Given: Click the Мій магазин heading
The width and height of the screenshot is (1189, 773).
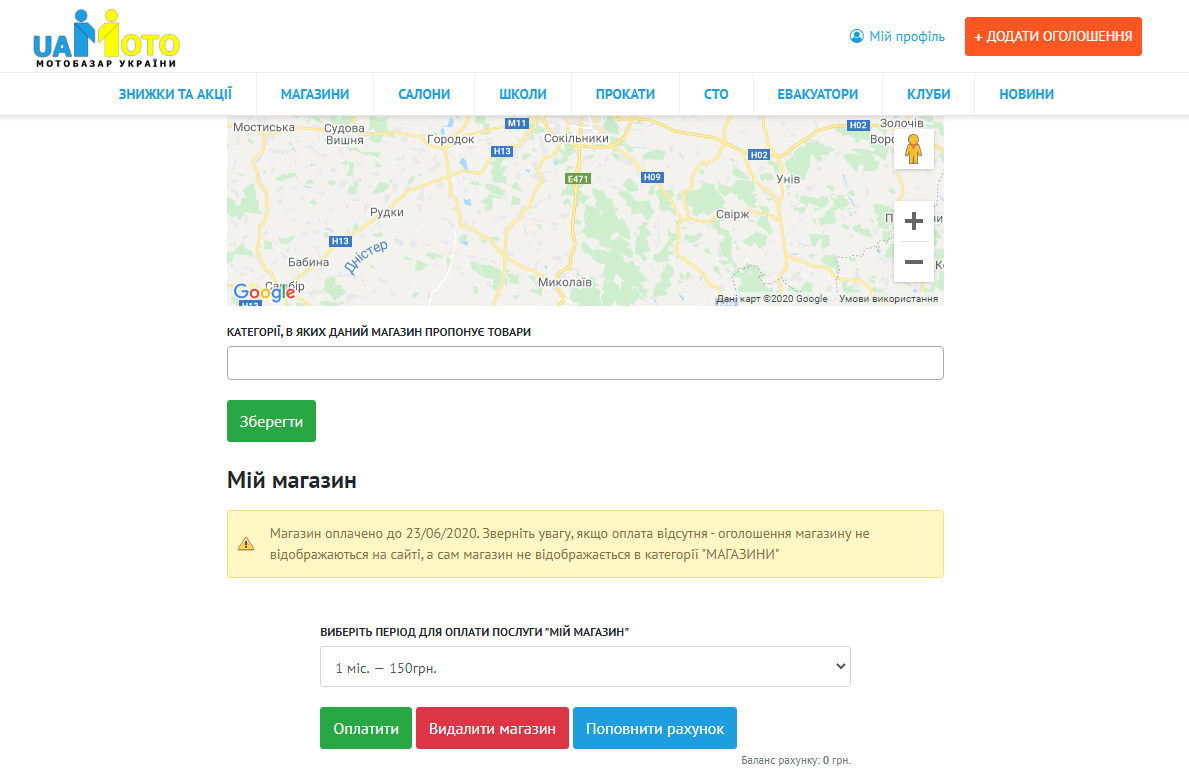Looking at the screenshot, I should [291, 480].
